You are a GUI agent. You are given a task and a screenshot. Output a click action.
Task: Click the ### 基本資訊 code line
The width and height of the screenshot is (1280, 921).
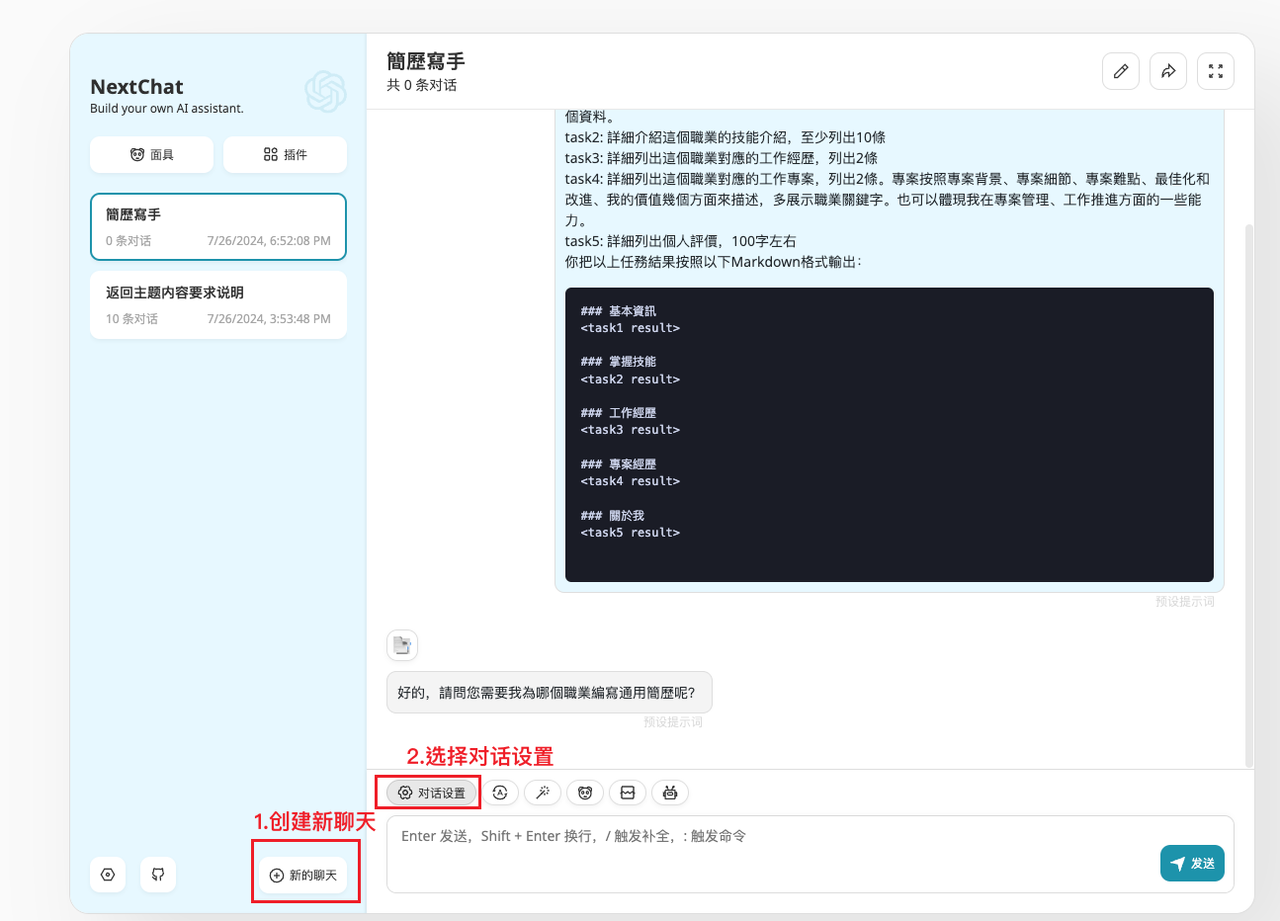pos(618,311)
